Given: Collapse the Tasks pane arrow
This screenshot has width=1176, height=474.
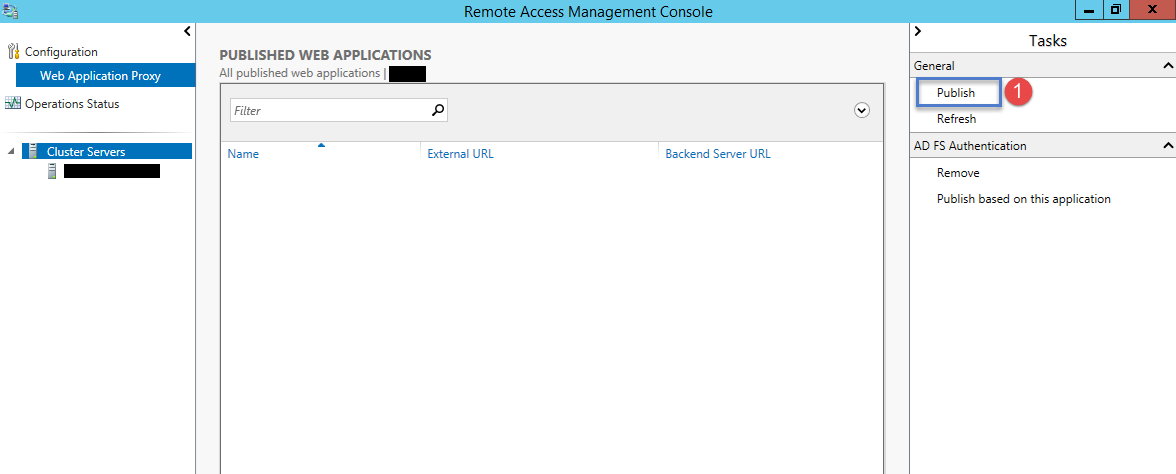Looking at the screenshot, I should click(x=918, y=32).
